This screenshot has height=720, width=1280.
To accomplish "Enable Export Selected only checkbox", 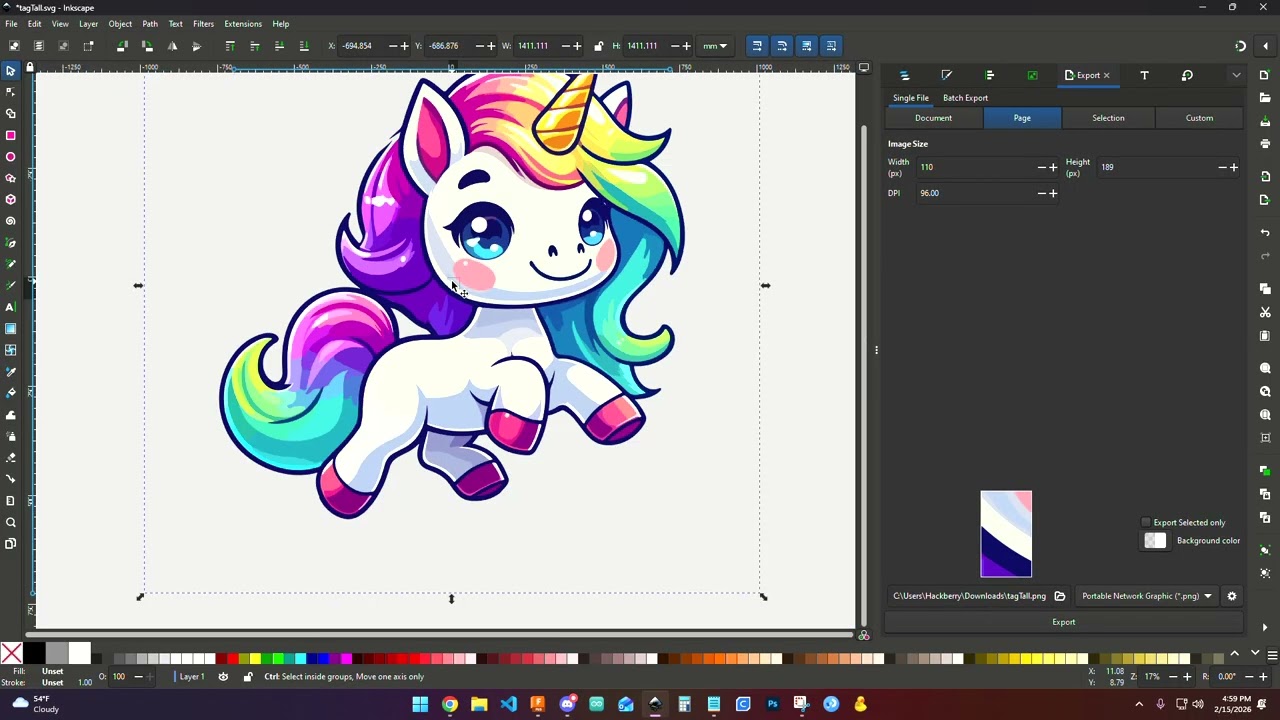I will [x=1146, y=522].
